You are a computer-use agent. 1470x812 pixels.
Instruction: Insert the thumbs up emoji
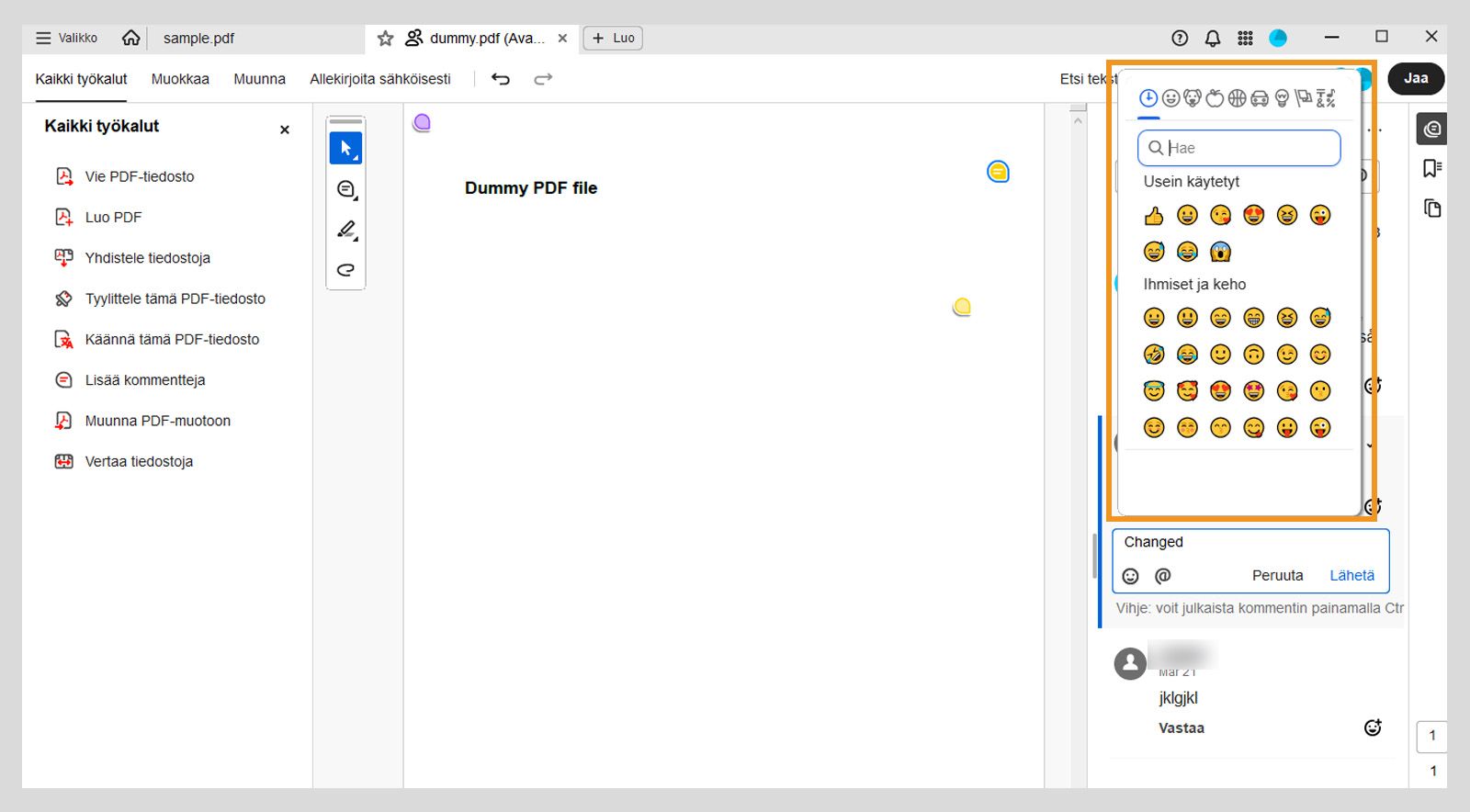1154,216
